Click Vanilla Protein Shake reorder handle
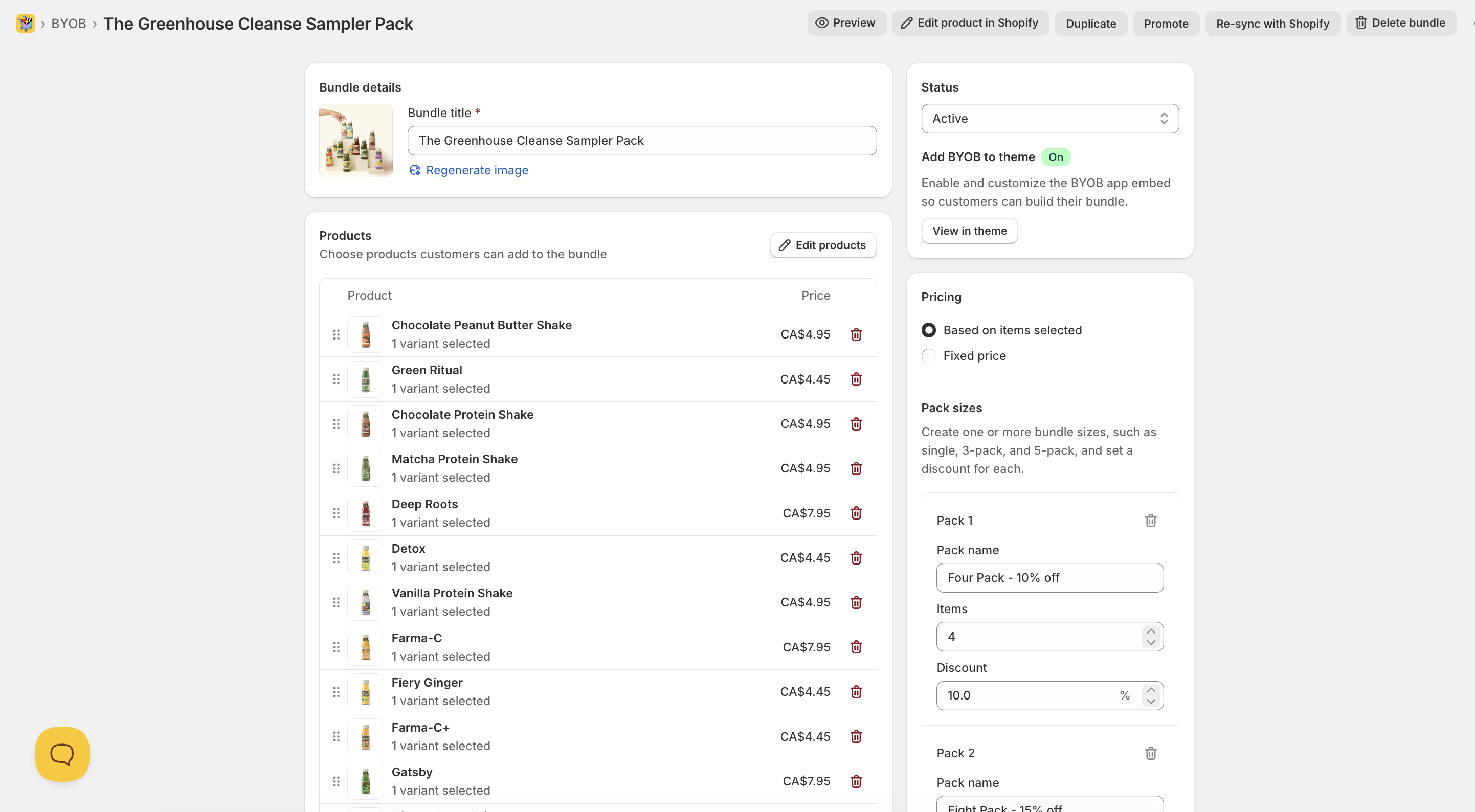The width and height of the screenshot is (1475, 812). (x=336, y=602)
